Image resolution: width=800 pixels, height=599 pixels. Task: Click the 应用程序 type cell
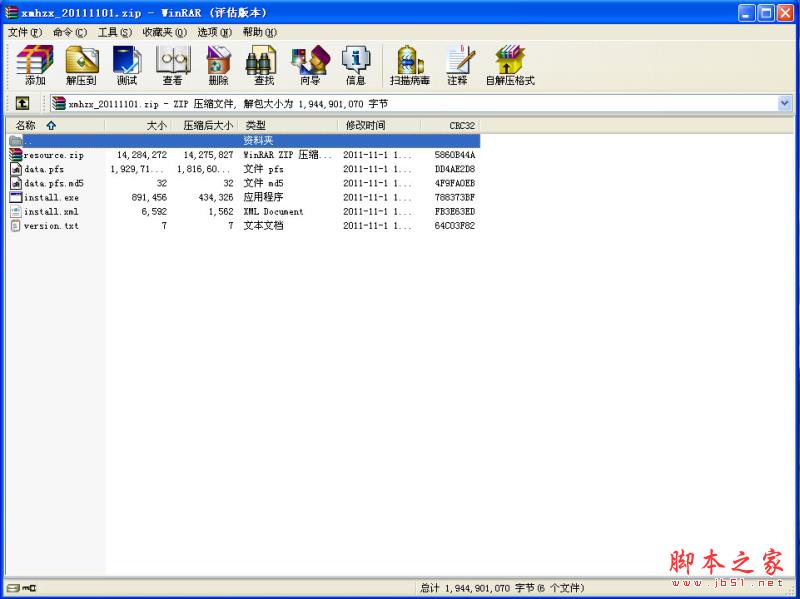263,197
